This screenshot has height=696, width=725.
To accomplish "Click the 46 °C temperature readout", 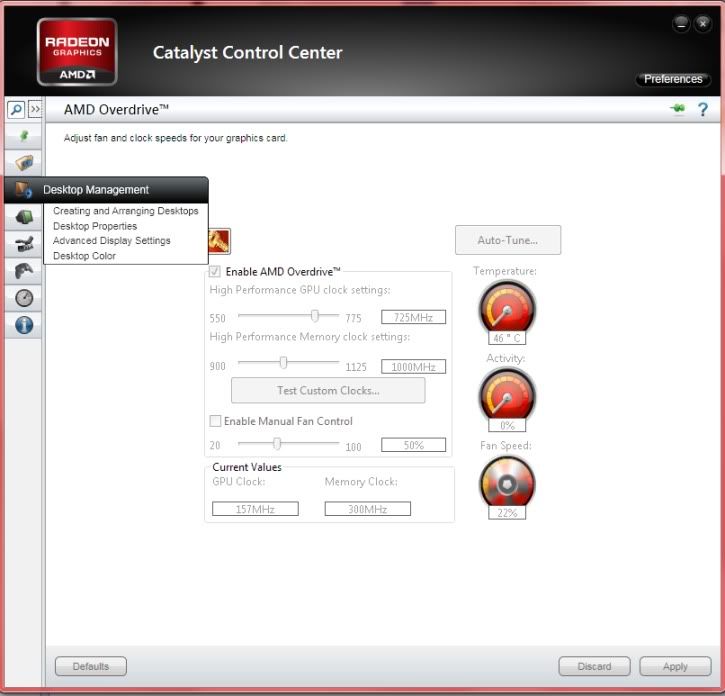I will click(507, 338).
